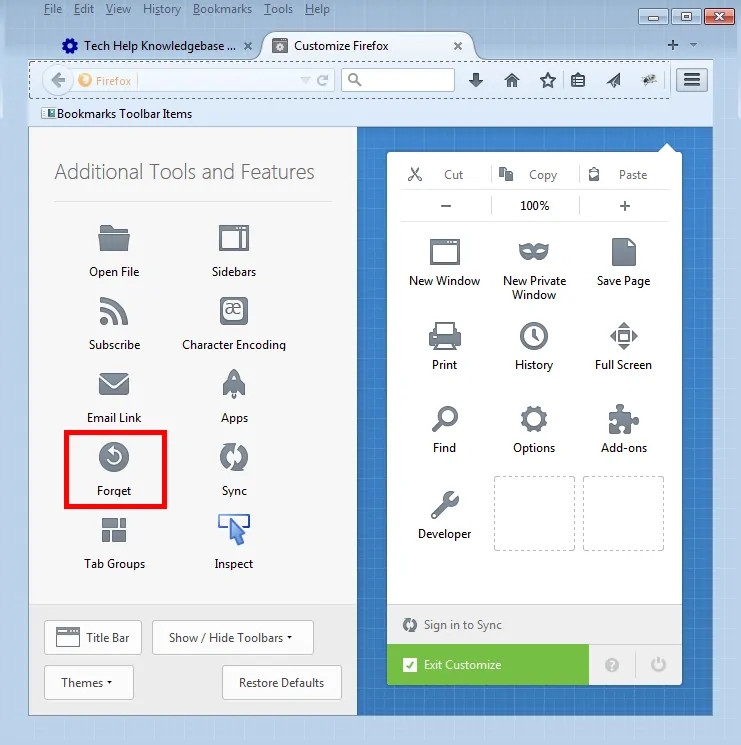
Task: Select the Inspect cursor icon
Action: pos(234,529)
